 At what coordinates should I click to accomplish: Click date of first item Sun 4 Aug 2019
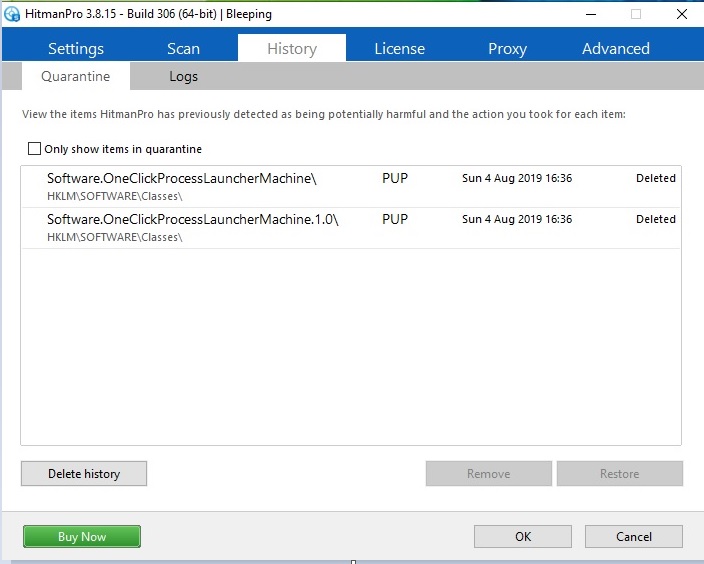(x=517, y=178)
